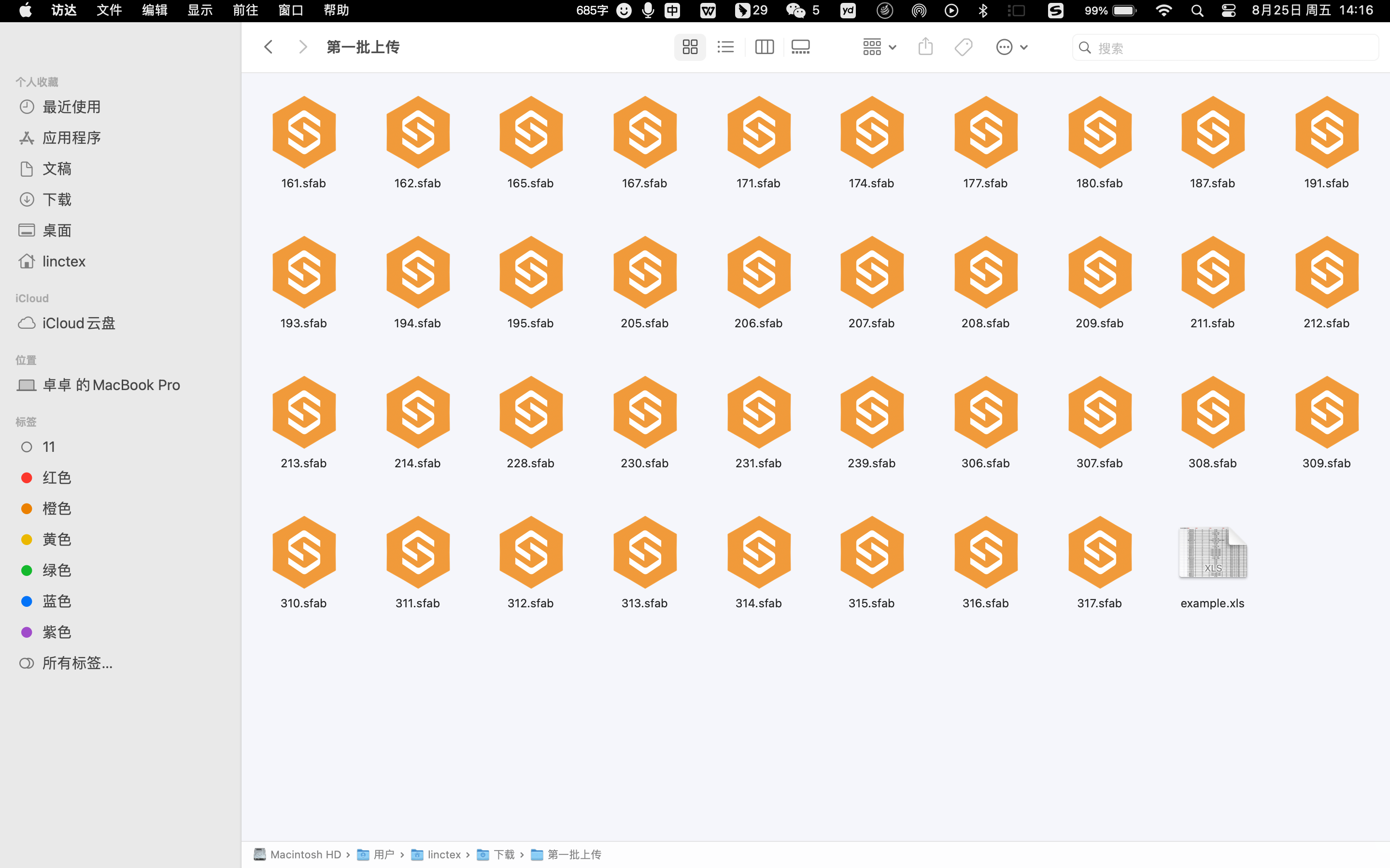The width and height of the screenshot is (1390, 868).
Task: Open the 显示 menu in menu bar
Action: coord(200,10)
